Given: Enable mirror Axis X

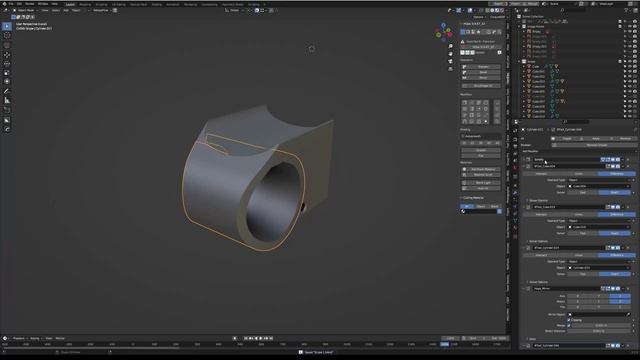Looking at the screenshot, I should [578, 296].
